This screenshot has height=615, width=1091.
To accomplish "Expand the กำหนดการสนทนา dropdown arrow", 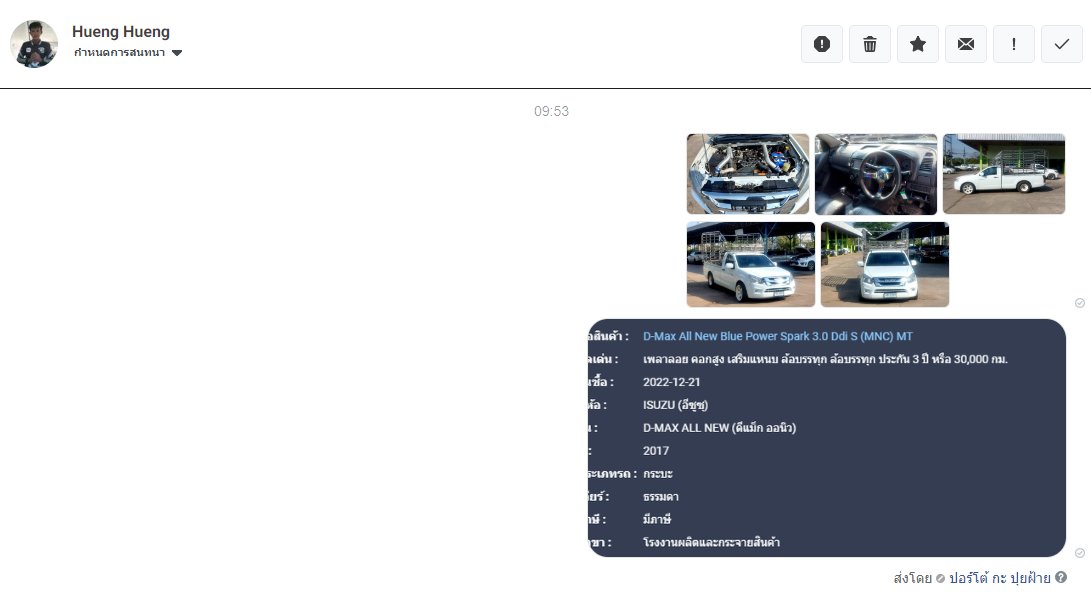I will 177,53.
